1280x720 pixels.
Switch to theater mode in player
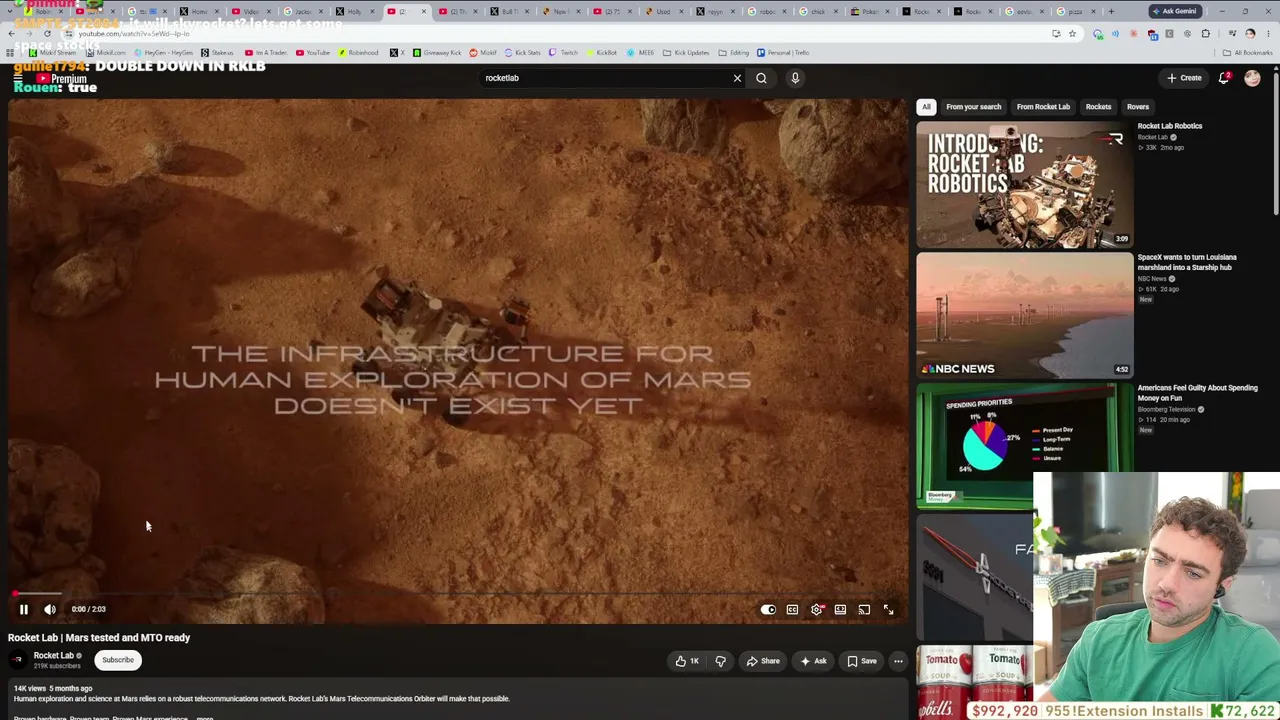point(840,609)
